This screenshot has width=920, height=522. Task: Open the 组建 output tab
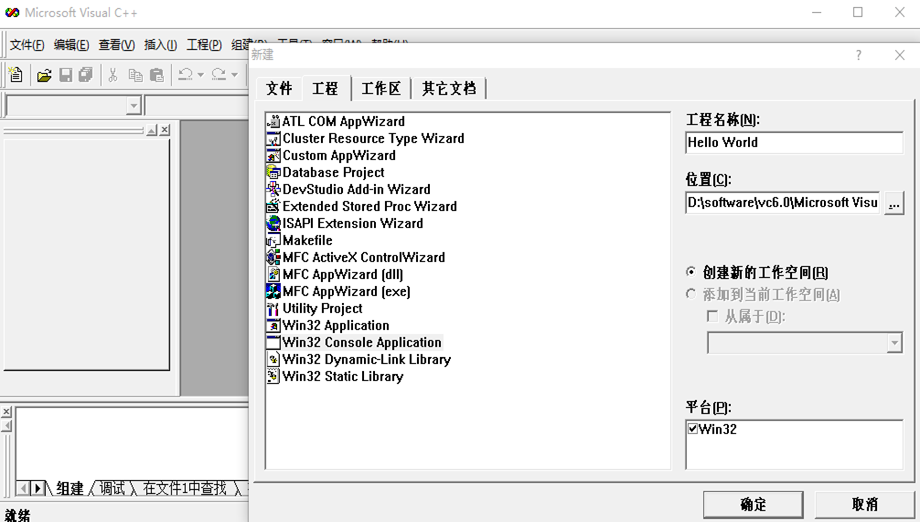70,488
